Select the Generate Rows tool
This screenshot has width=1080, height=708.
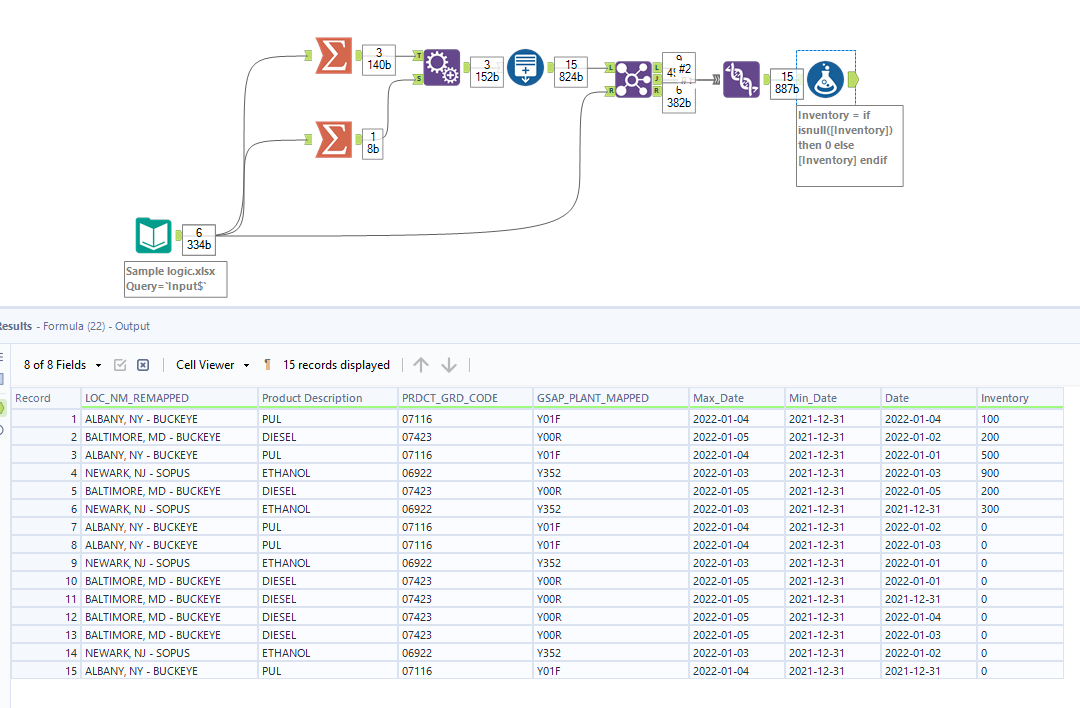point(525,68)
